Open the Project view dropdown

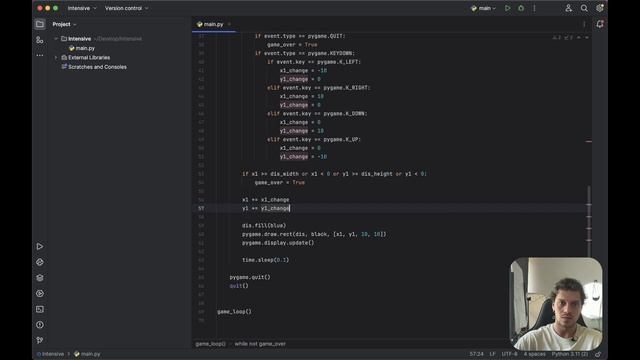tap(64, 24)
